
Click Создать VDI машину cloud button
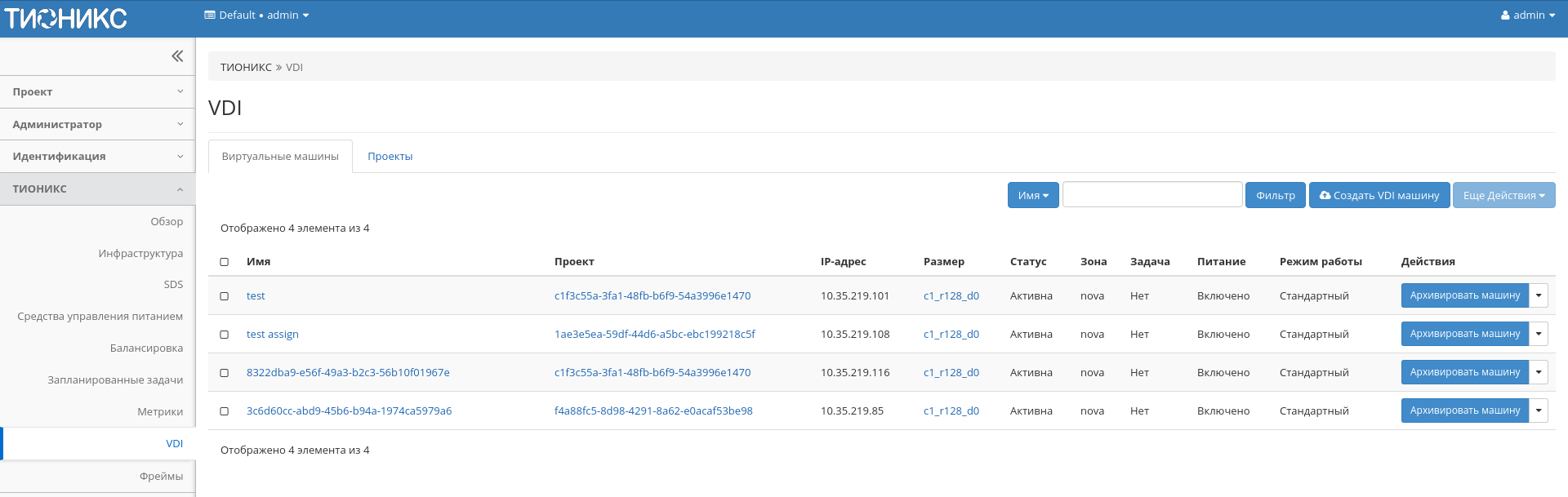1379,196
